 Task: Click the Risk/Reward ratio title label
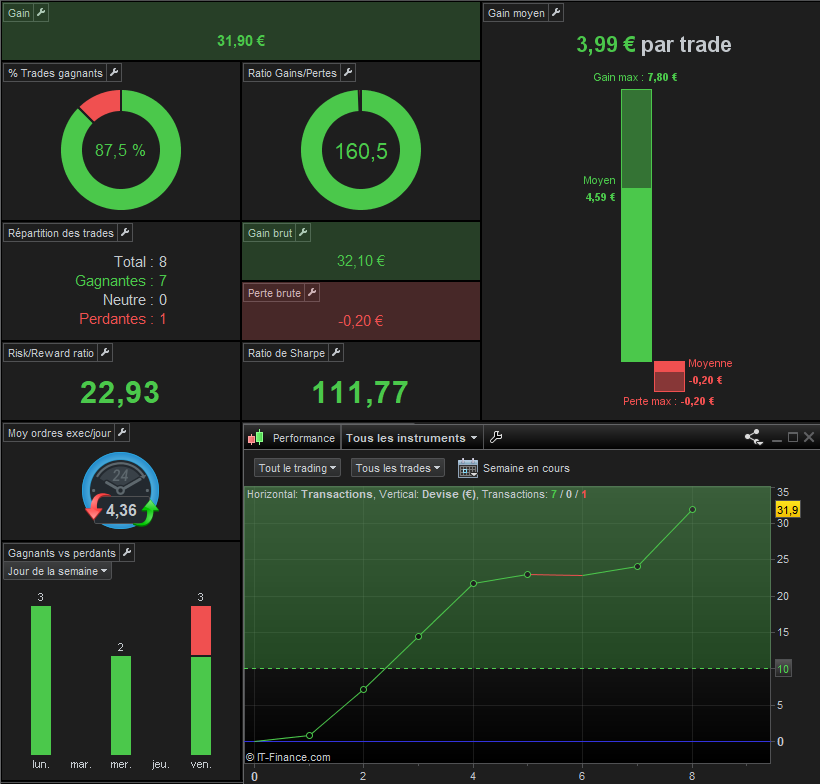click(x=51, y=354)
